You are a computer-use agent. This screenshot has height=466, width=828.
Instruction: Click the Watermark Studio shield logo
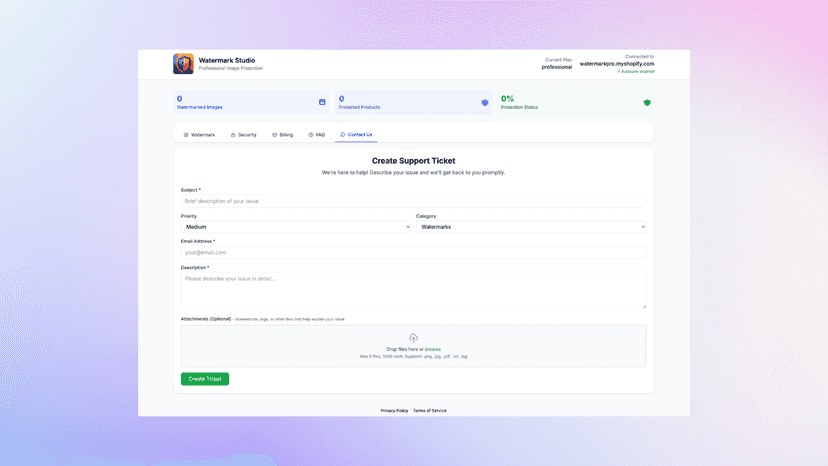(x=183, y=64)
